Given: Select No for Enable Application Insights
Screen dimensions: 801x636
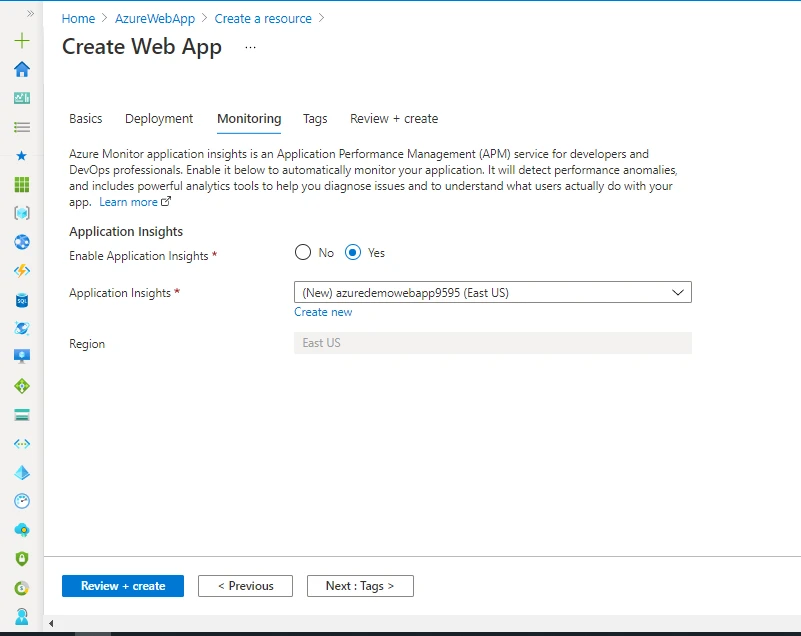Looking at the screenshot, I should [x=303, y=252].
